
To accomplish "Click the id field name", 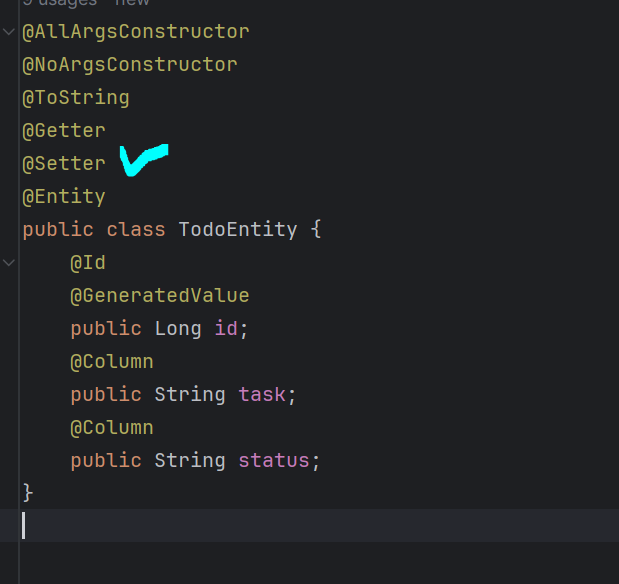I will click(226, 329).
